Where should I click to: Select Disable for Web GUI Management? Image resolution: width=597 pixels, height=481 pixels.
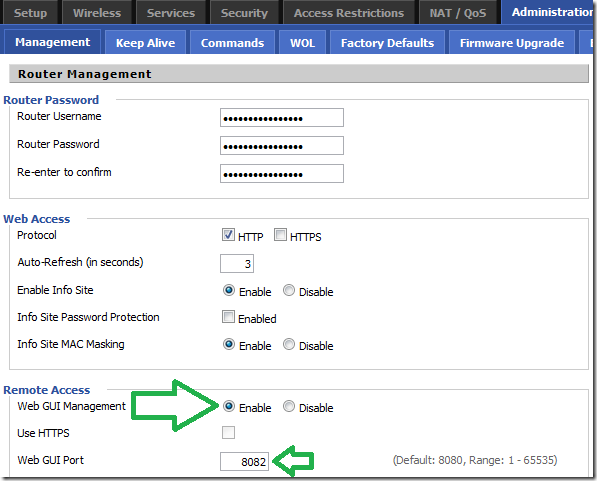click(x=289, y=406)
